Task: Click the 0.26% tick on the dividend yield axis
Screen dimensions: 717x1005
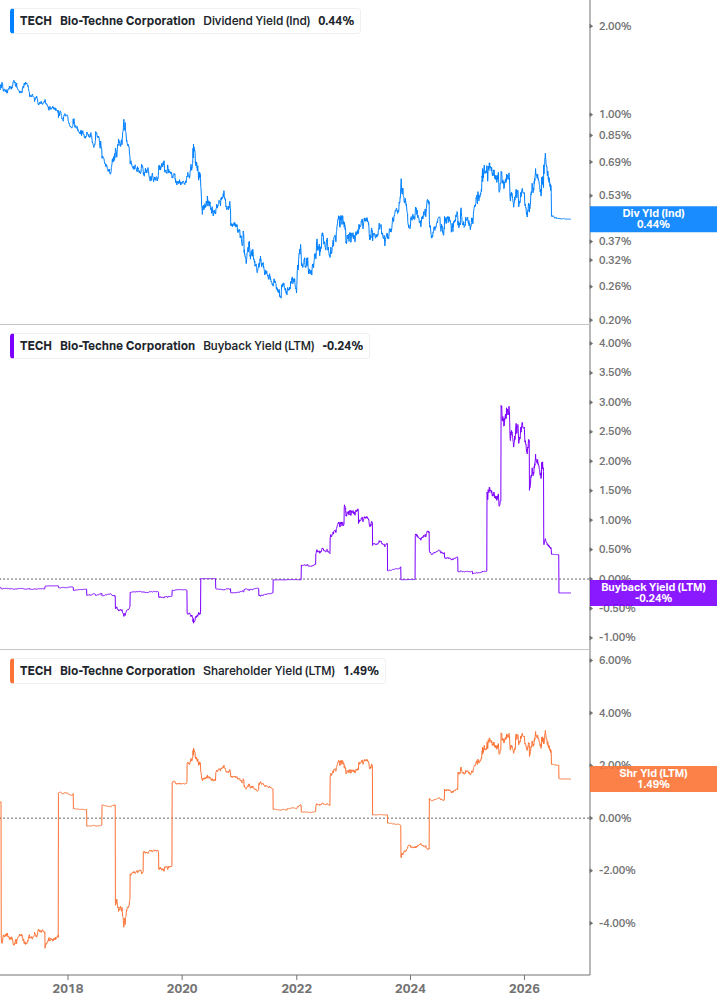Action: pos(615,286)
